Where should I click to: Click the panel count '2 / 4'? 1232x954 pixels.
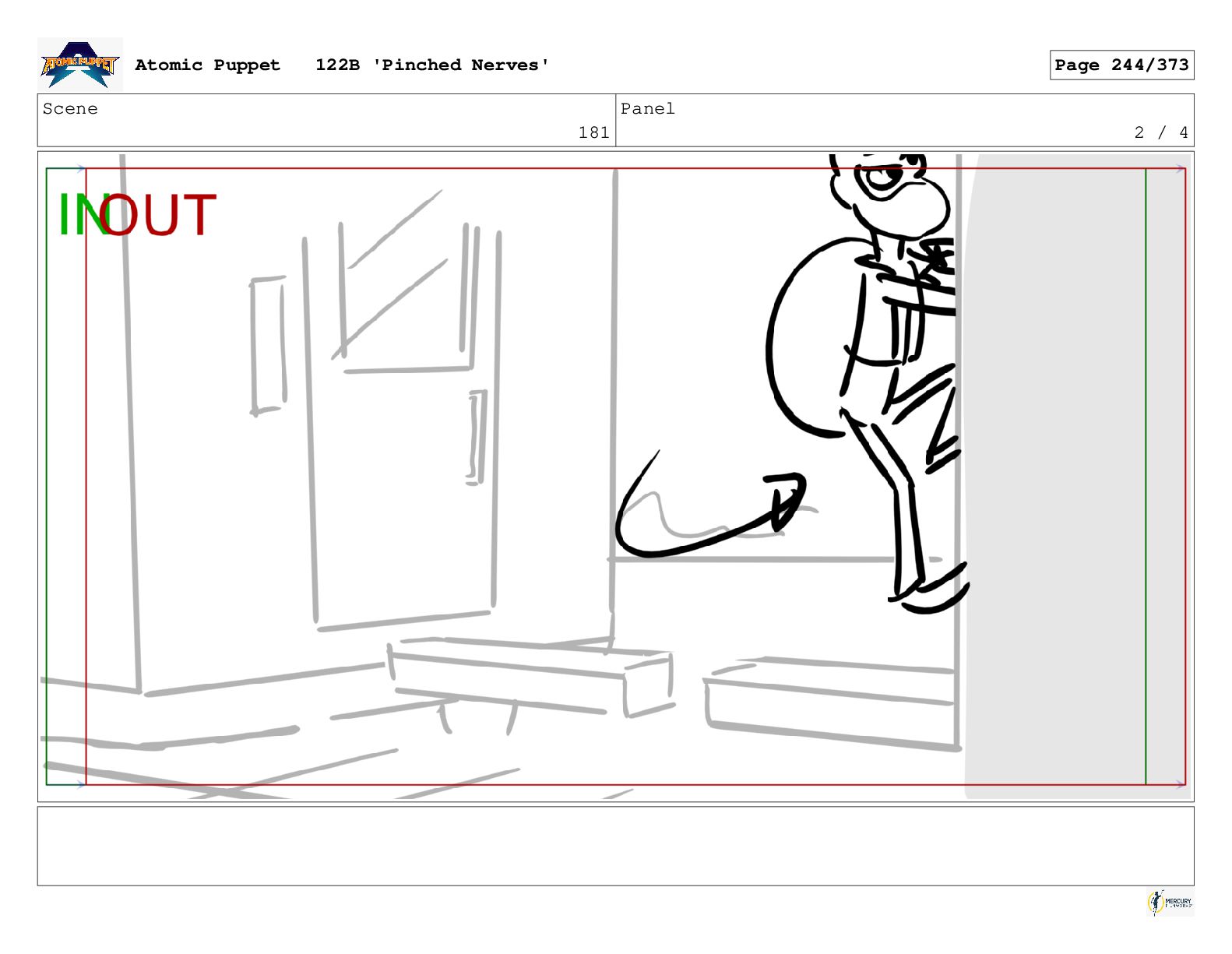(1161, 133)
